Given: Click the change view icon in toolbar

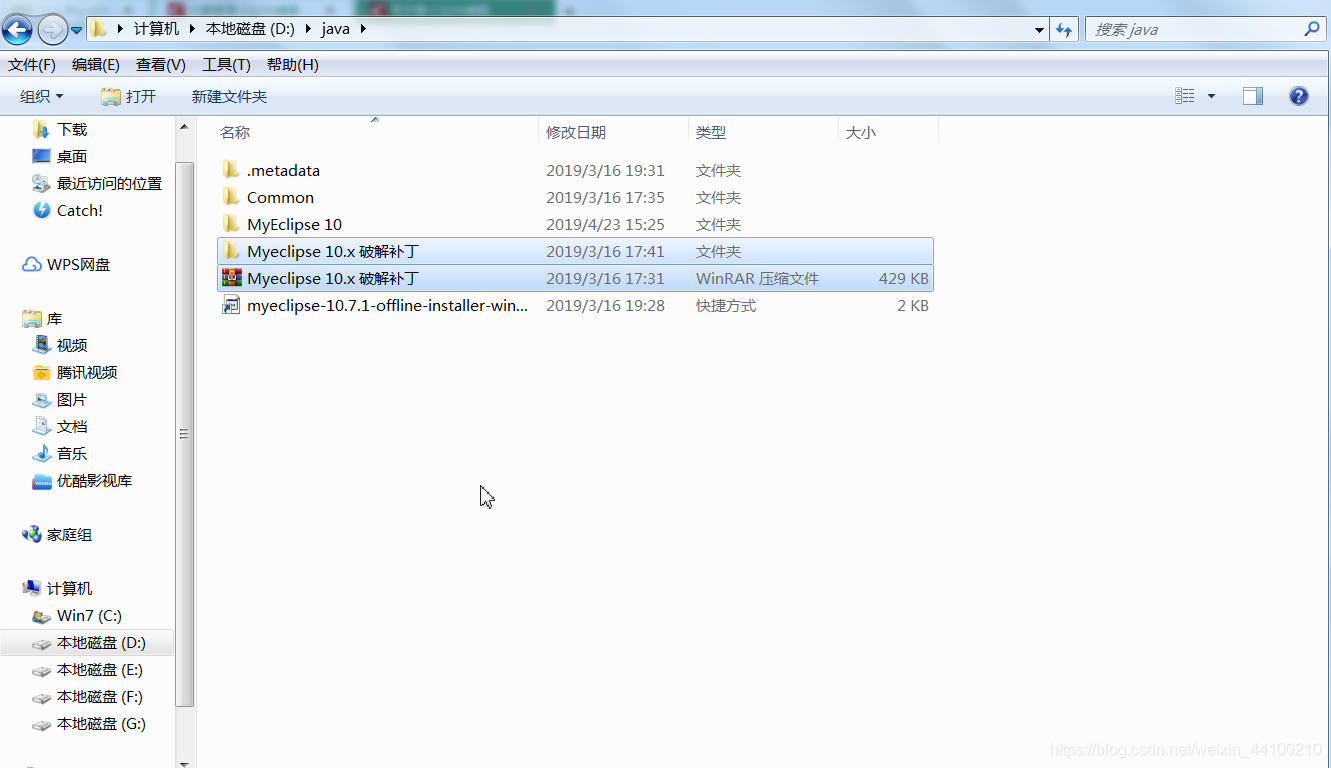Looking at the screenshot, I should click(x=1185, y=96).
